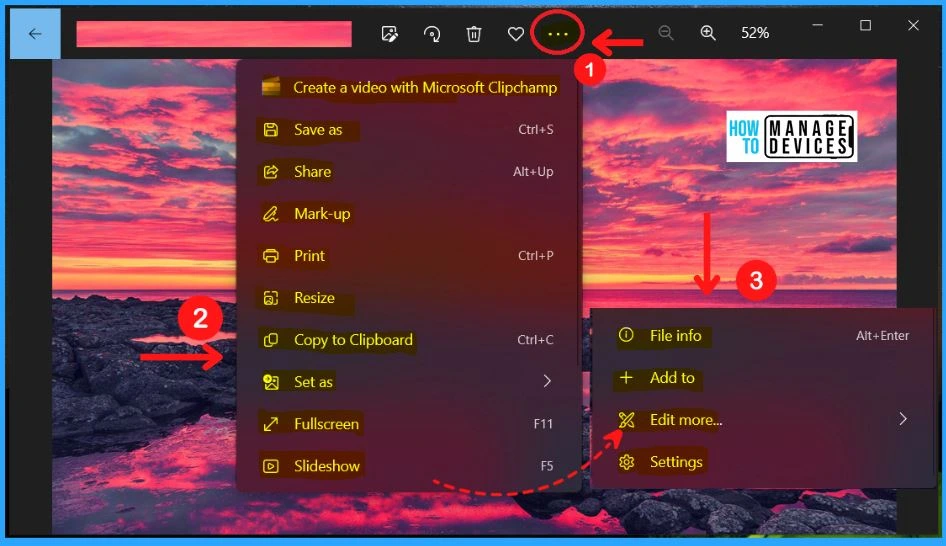Close the Photos window

click(913, 25)
